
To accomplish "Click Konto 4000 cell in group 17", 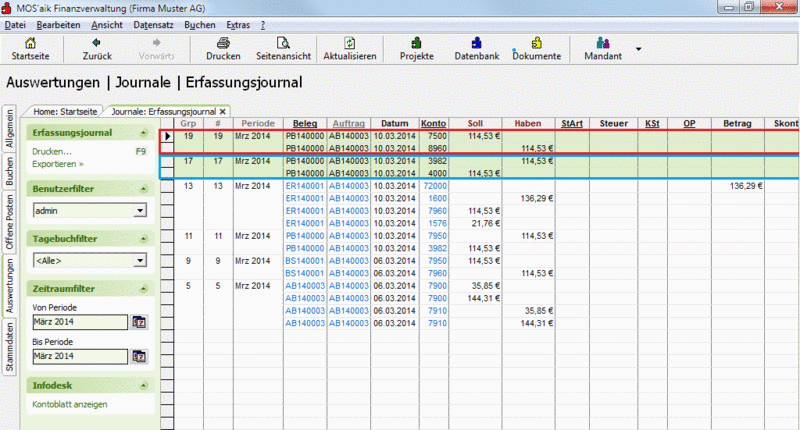I will pyautogui.click(x=434, y=173).
